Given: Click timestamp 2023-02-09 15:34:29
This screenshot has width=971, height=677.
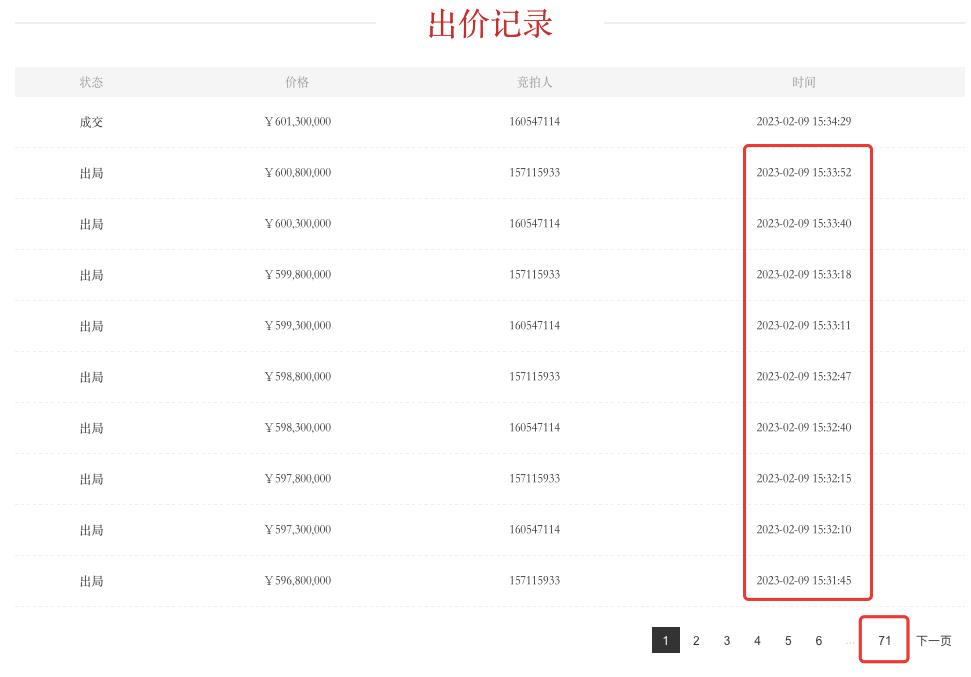Looking at the screenshot, I should [803, 121].
